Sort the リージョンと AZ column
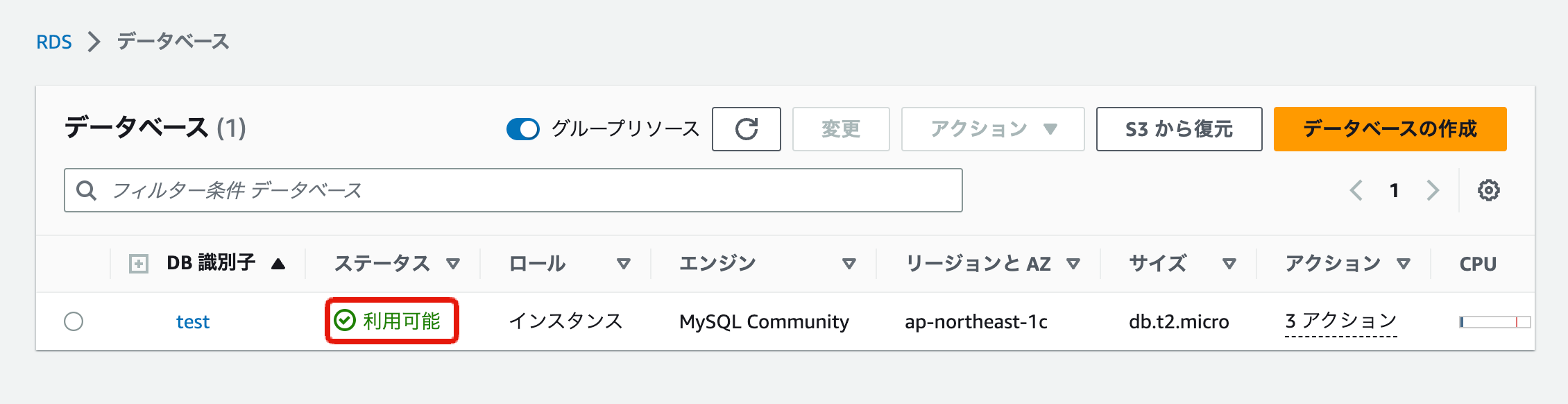1568x404 pixels. 1073,264
